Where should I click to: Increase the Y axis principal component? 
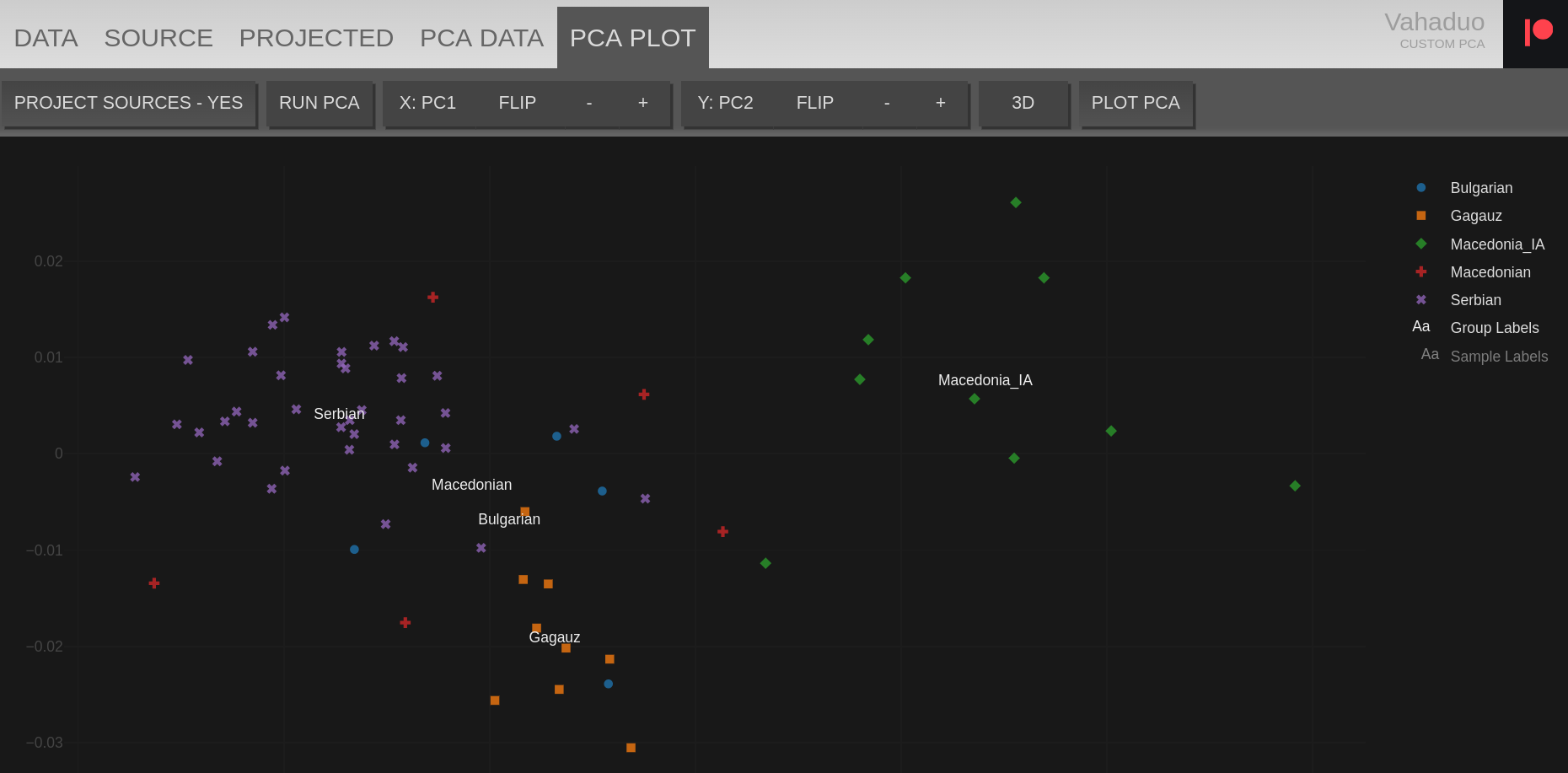coord(940,103)
